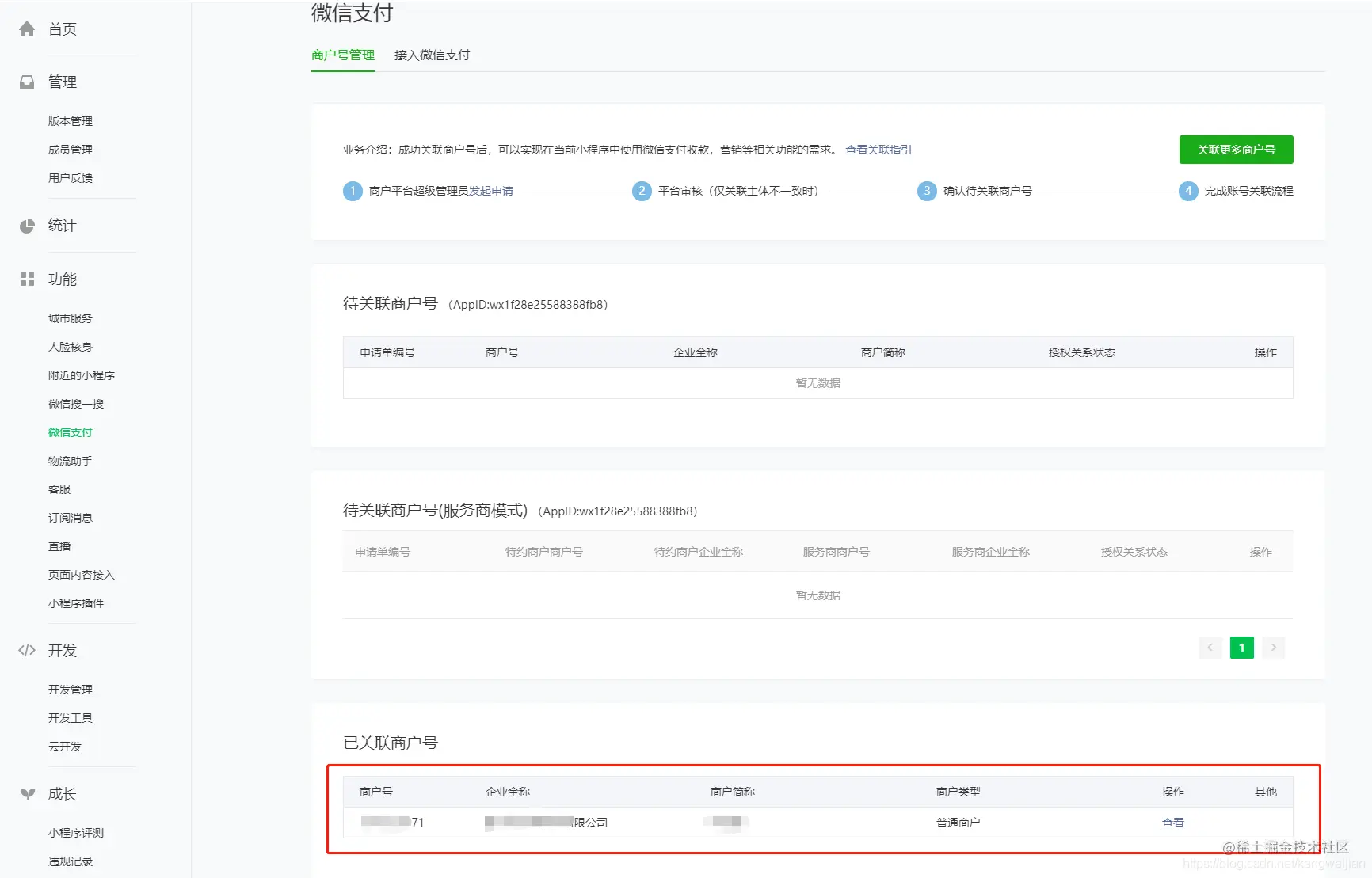The width and height of the screenshot is (1372, 878).
Task: Click the pie chart icon beside 统计
Action: tap(27, 226)
